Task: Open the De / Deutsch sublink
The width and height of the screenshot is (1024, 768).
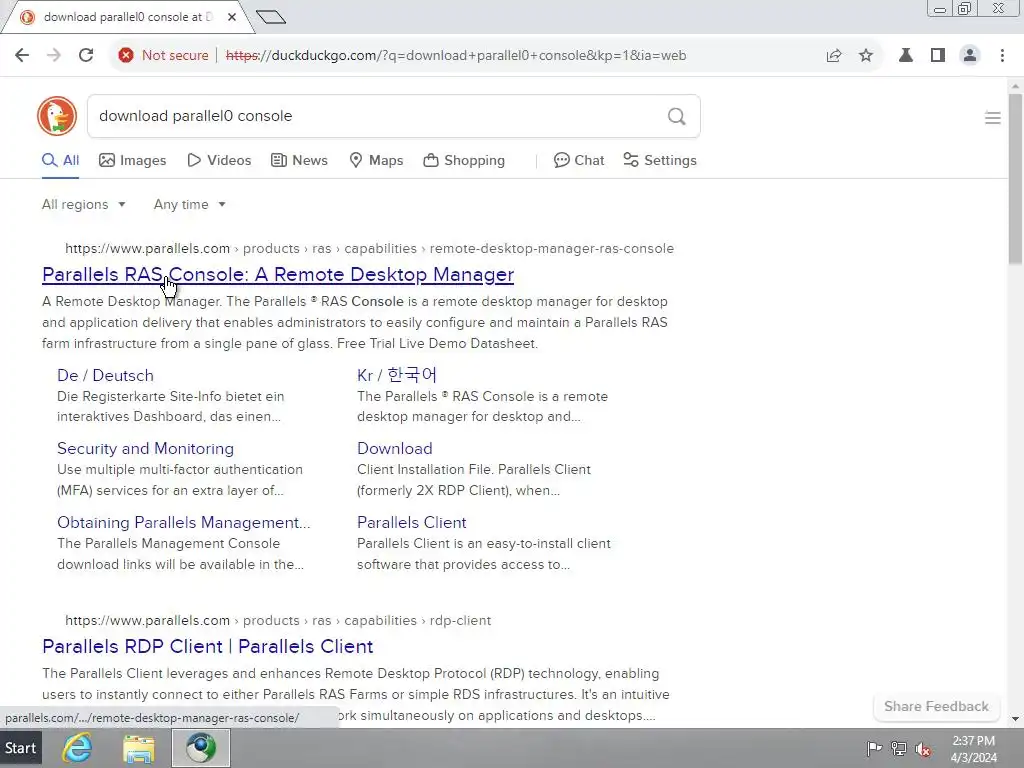Action: [105, 376]
